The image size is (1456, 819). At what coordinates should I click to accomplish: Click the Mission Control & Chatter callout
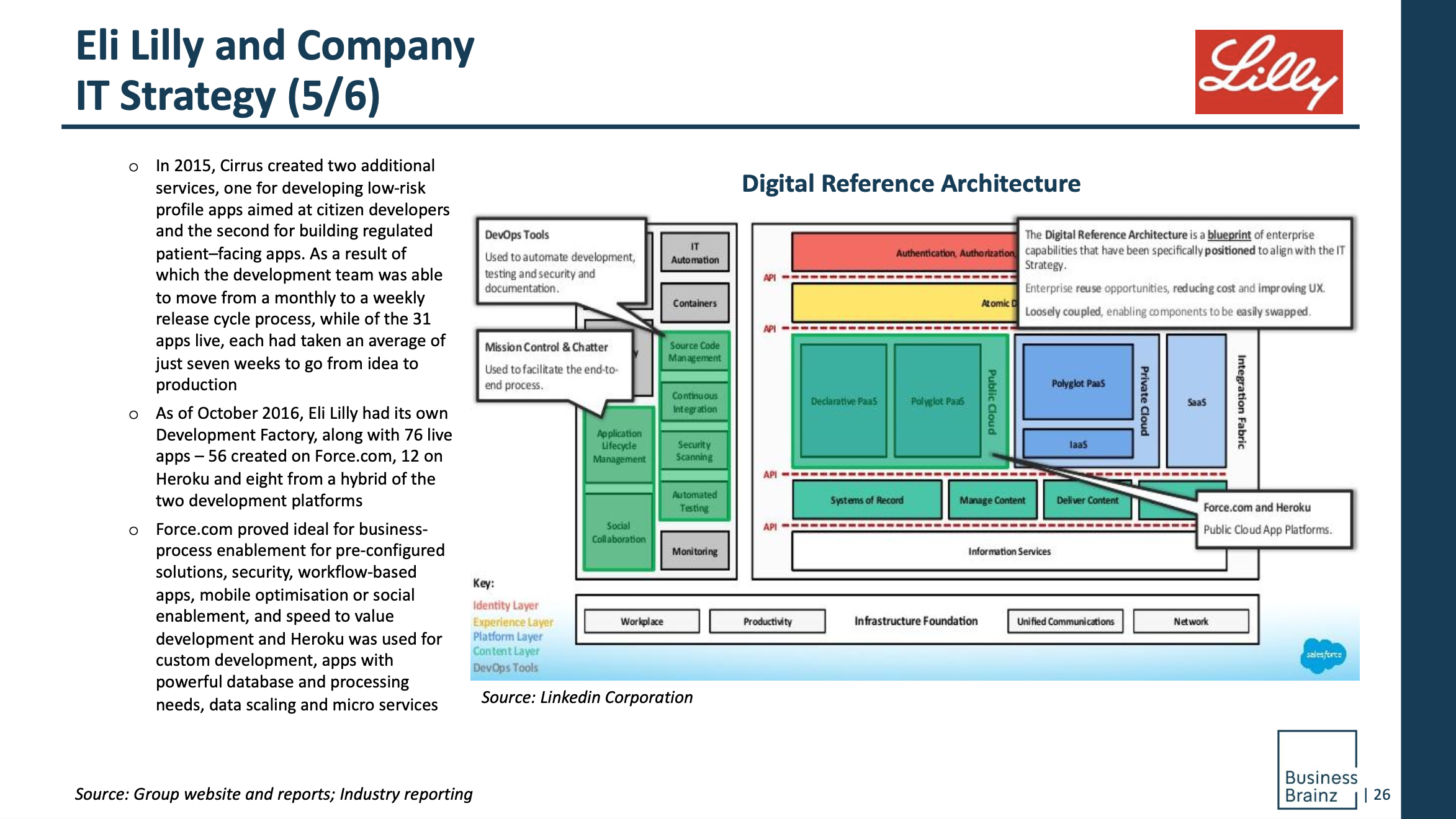click(554, 365)
